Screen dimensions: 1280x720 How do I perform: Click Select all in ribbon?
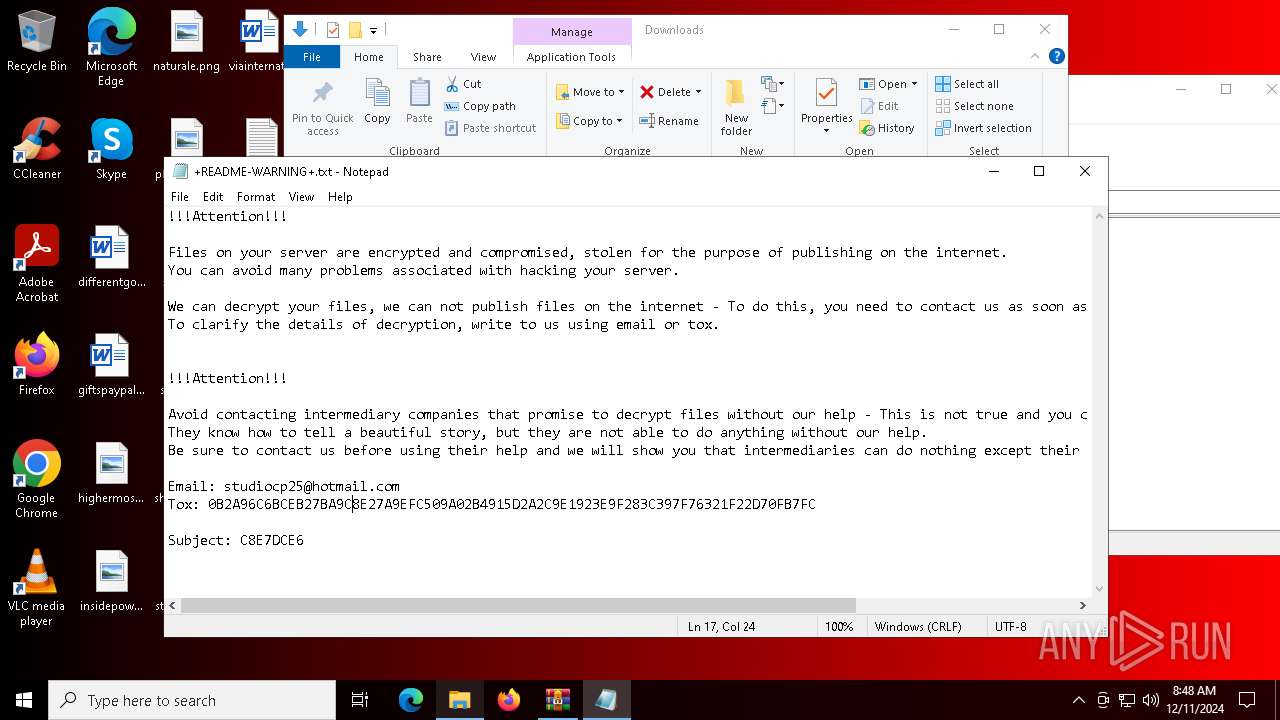[967, 84]
